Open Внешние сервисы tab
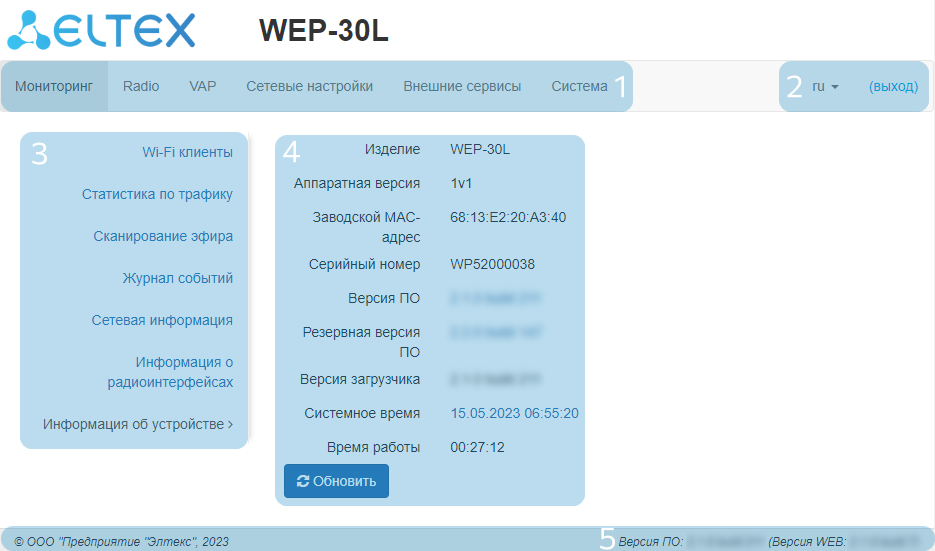 pos(462,86)
